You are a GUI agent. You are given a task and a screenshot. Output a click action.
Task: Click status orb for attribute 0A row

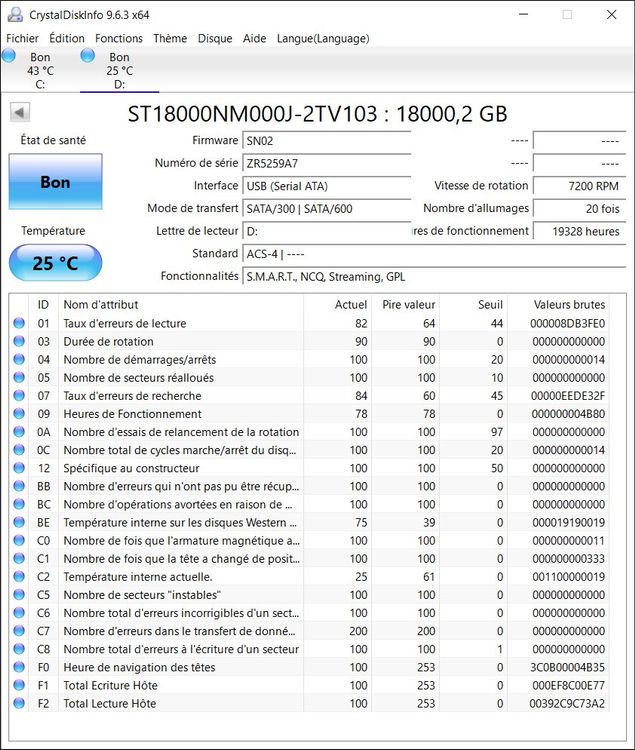(x=19, y=432)
